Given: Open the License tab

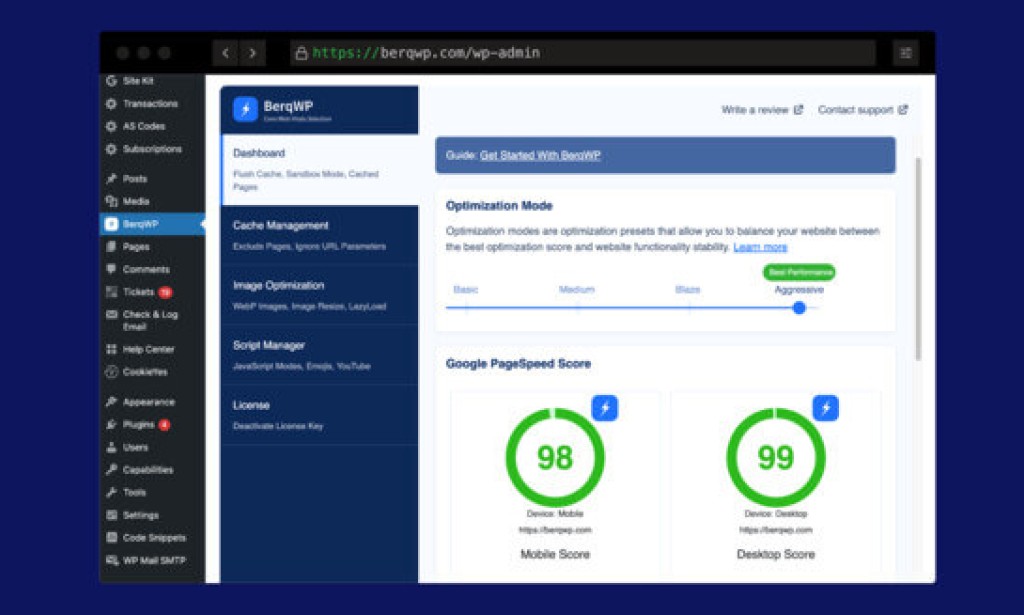Looking at the screenshot, I should (x=319, y=415).
